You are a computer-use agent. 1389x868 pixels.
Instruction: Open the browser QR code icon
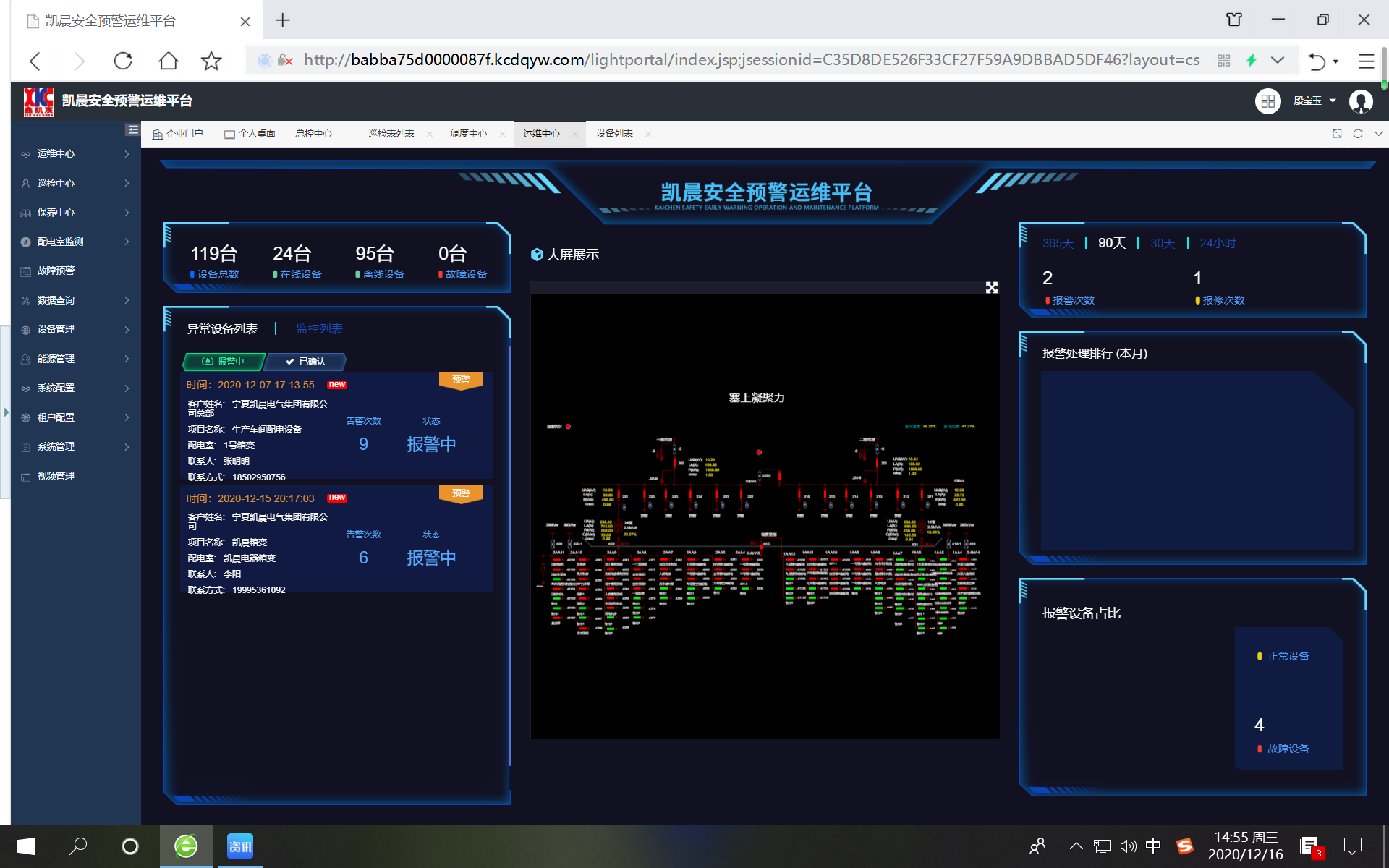click(x=1223, y=61)
